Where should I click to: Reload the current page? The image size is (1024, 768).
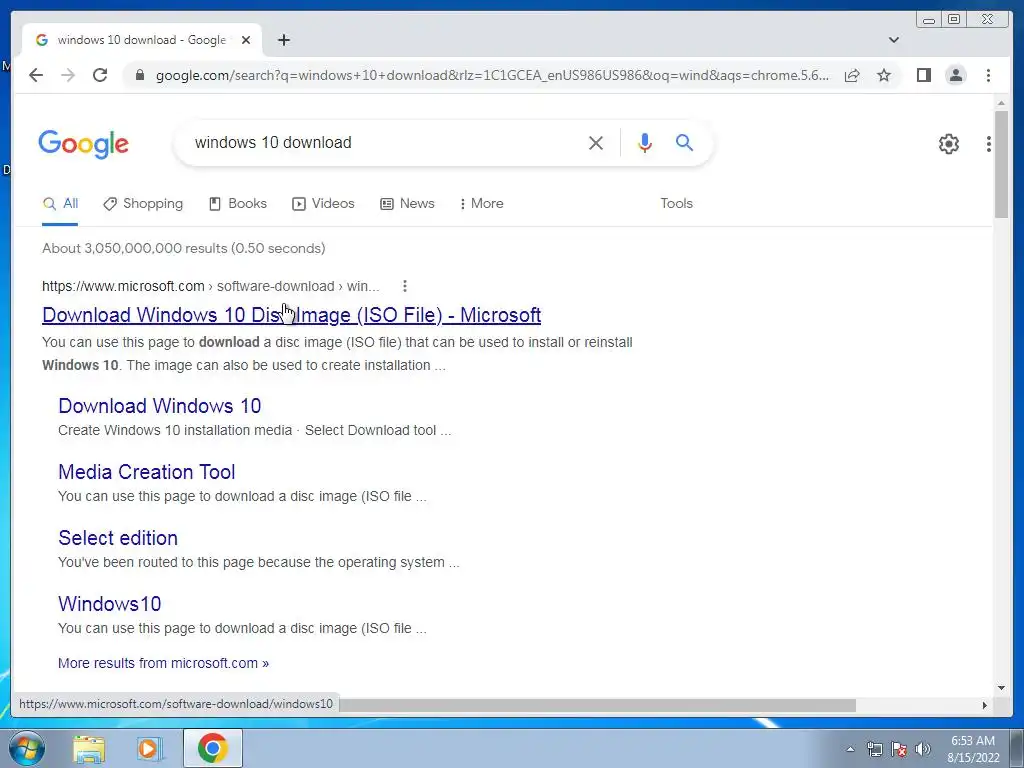(100, 75)
